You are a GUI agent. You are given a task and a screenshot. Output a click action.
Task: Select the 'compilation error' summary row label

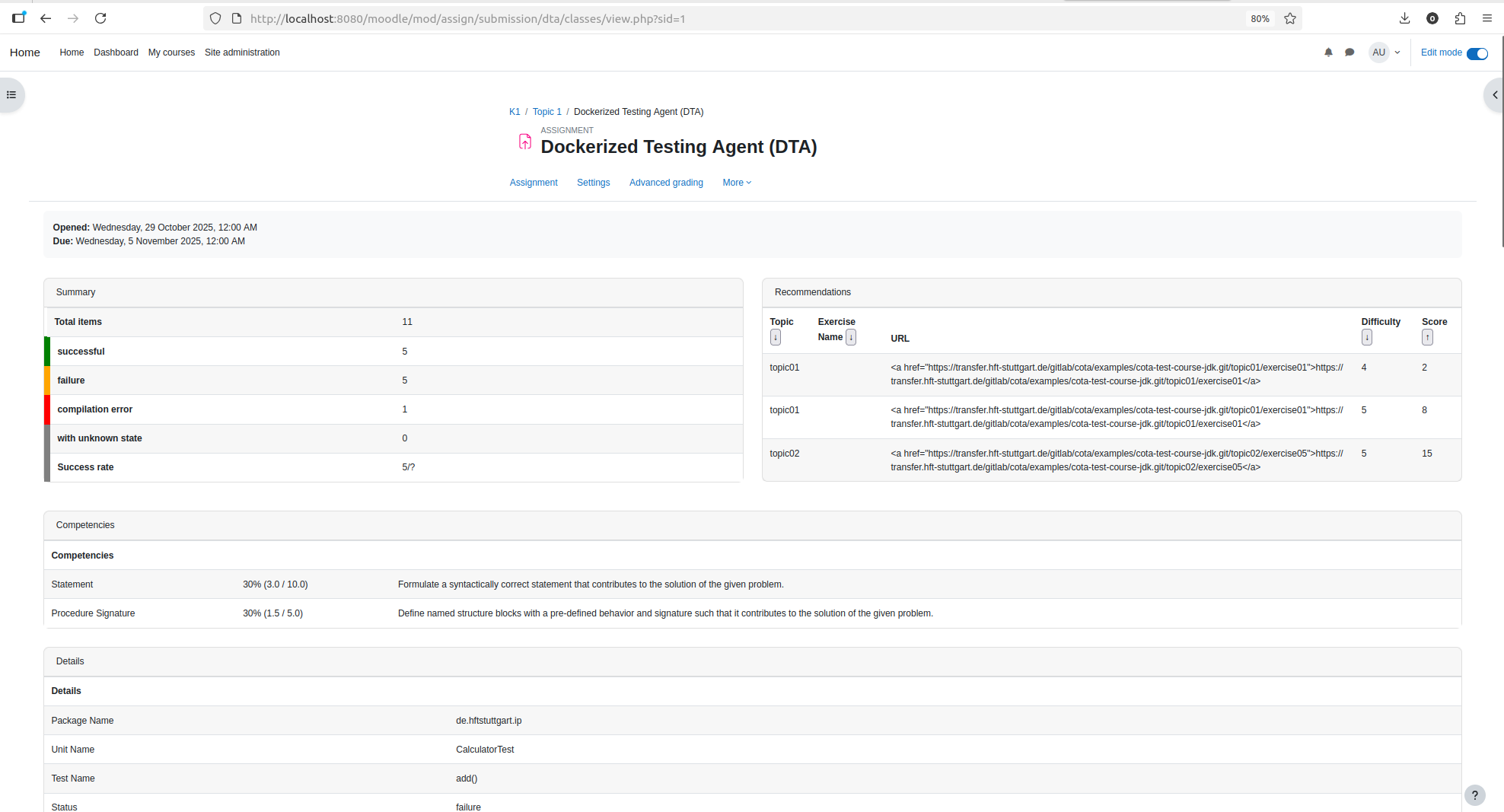pyautogui.click(x=95, y=409)
